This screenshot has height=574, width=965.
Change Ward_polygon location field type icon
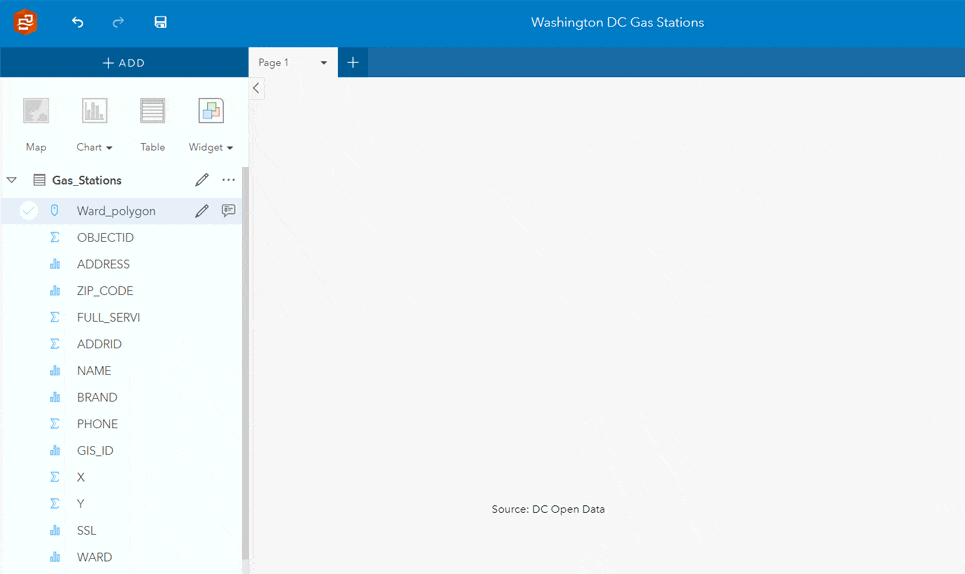[55, 210]
